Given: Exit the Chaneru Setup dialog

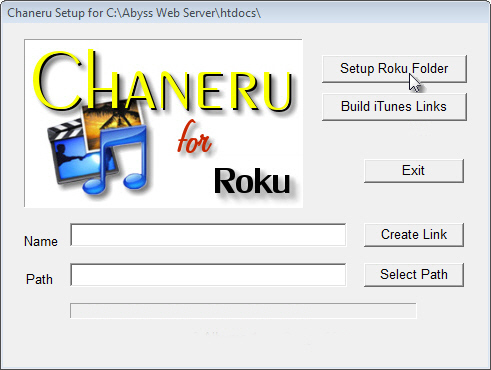Looking at the screenshot, I should [x=414, y=171].
